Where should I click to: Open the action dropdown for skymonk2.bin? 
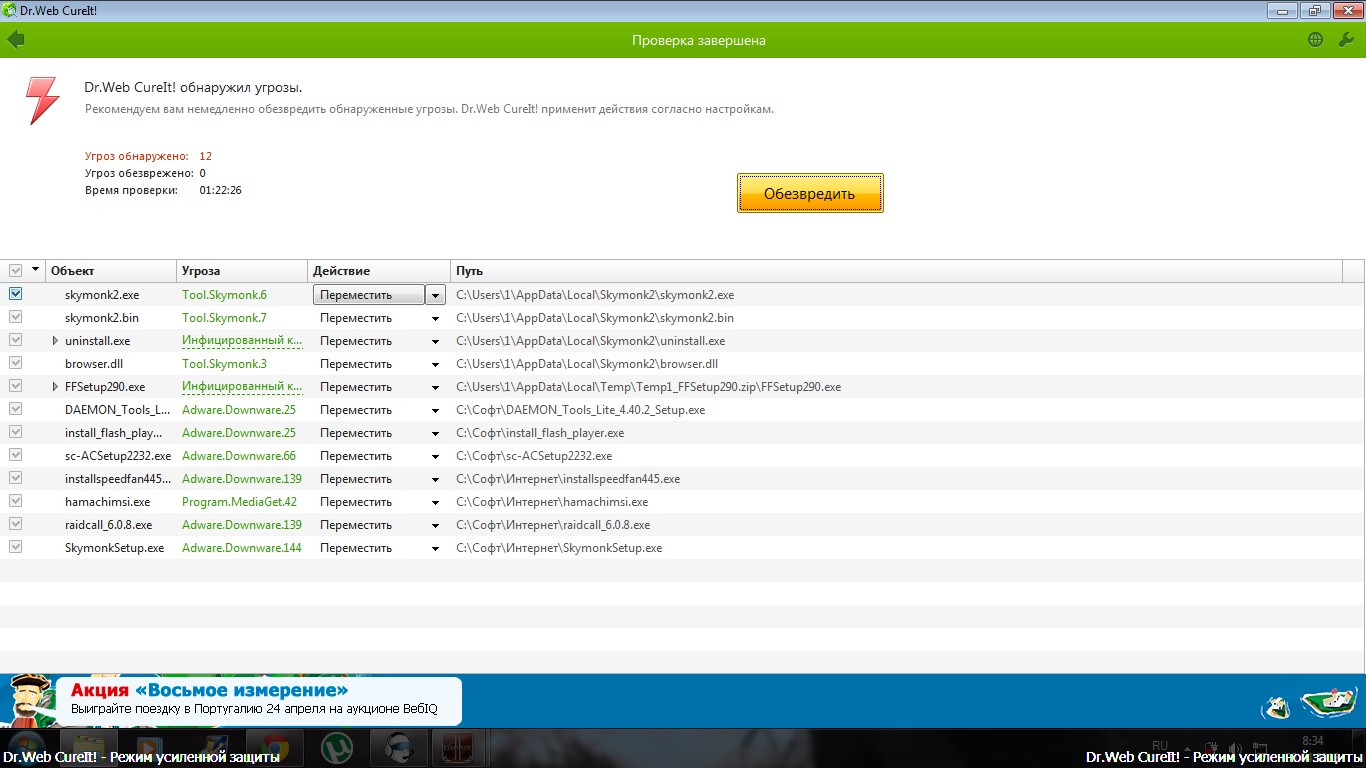pyautogui.click(x=435, y=318)
